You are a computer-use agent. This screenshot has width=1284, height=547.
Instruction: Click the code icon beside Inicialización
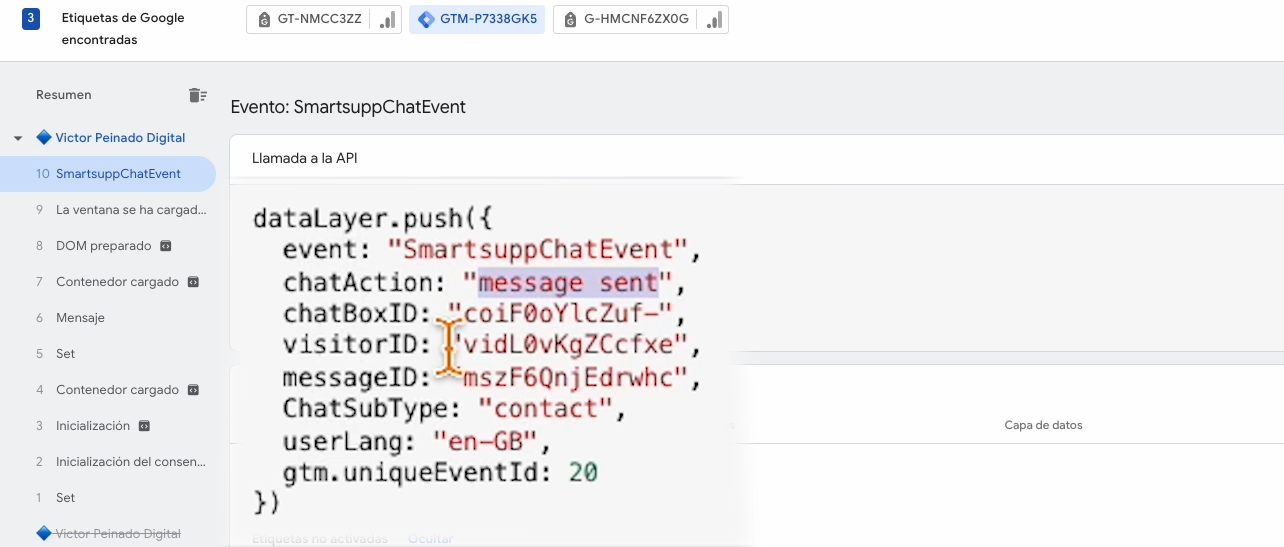[144, 426]
